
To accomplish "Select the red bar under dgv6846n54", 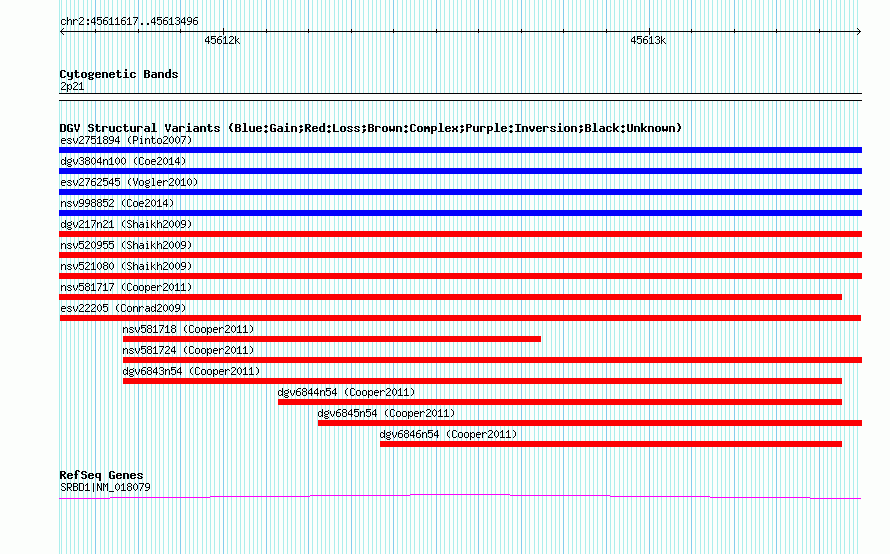I will pyautogui.click(x=611, y=444).
